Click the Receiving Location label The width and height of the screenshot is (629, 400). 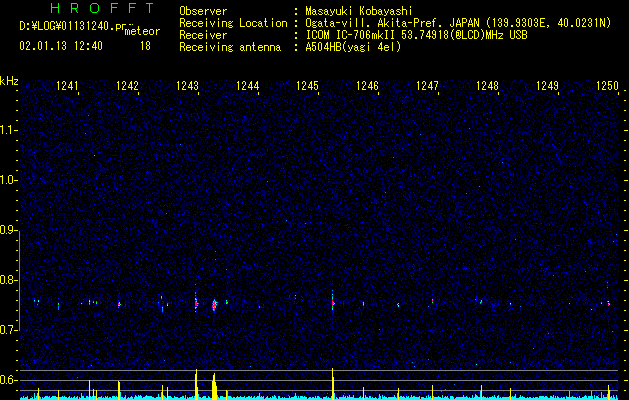click(233, 23)
